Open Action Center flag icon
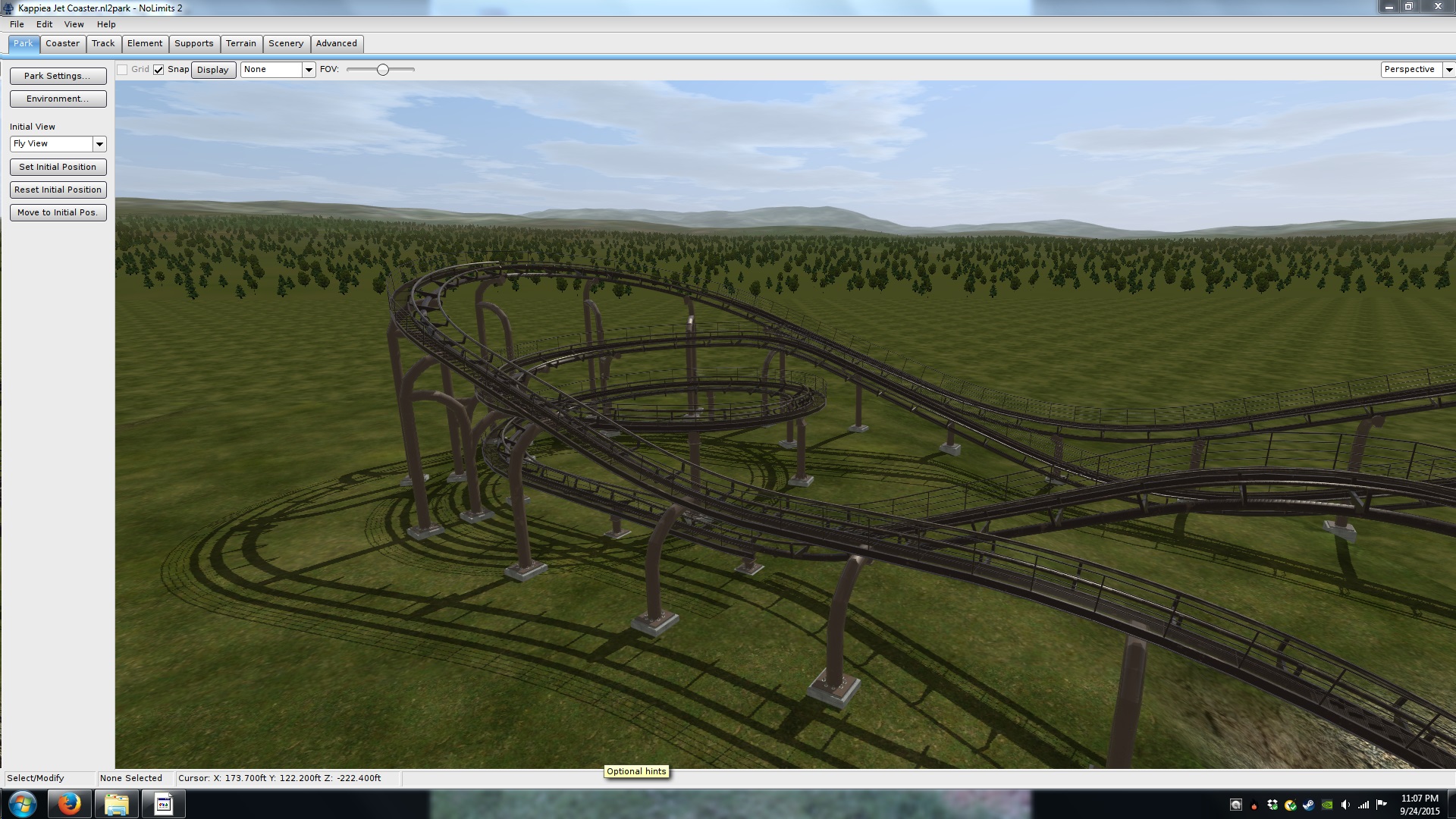The width and height of the screenshot is (1456, 819). click(x=1381, y=804)
